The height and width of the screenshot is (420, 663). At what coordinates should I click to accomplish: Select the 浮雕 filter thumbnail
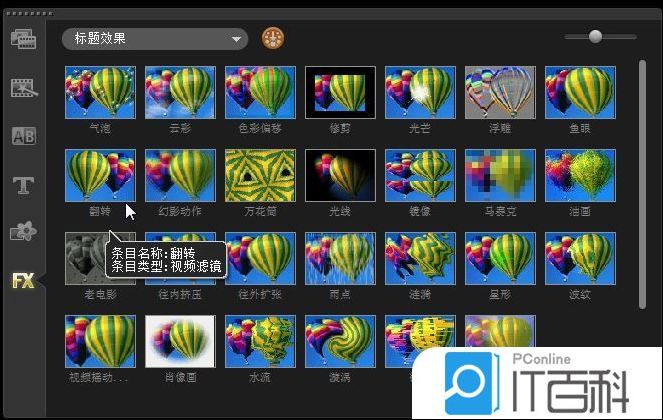pyautogui.click(x=500, y=92)
